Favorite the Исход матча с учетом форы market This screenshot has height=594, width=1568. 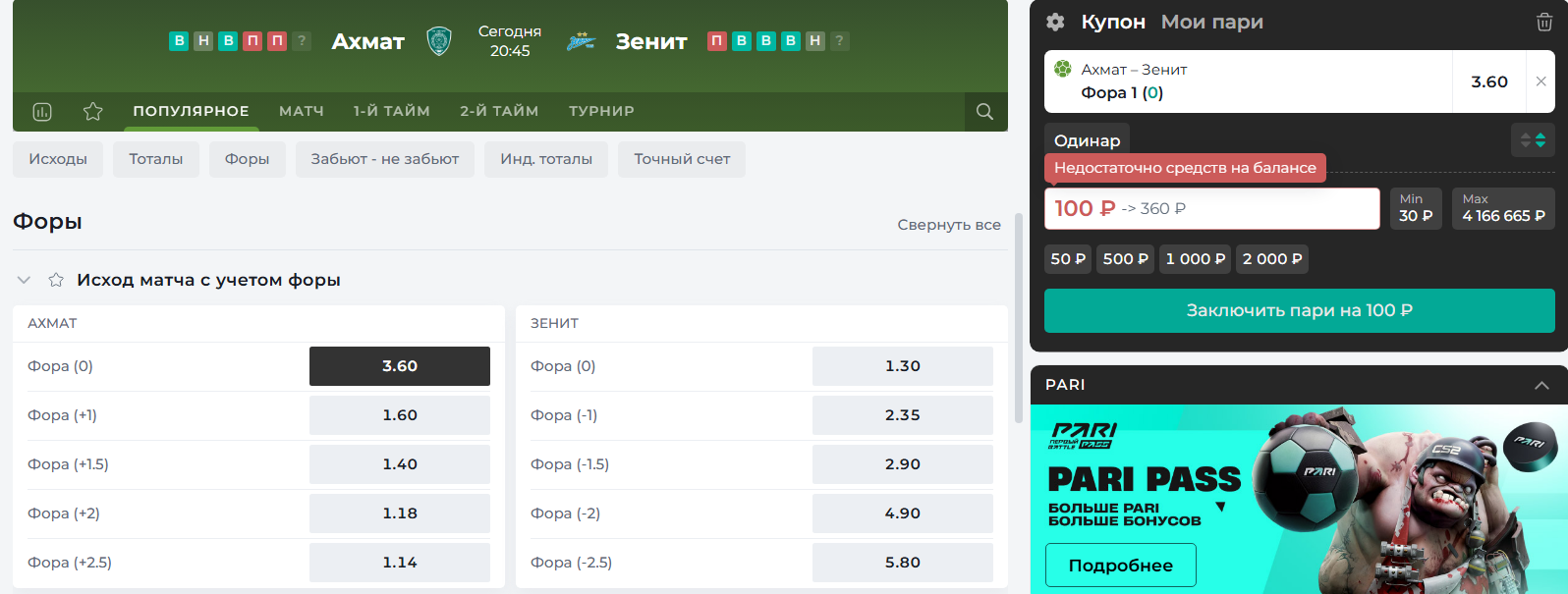56,280
